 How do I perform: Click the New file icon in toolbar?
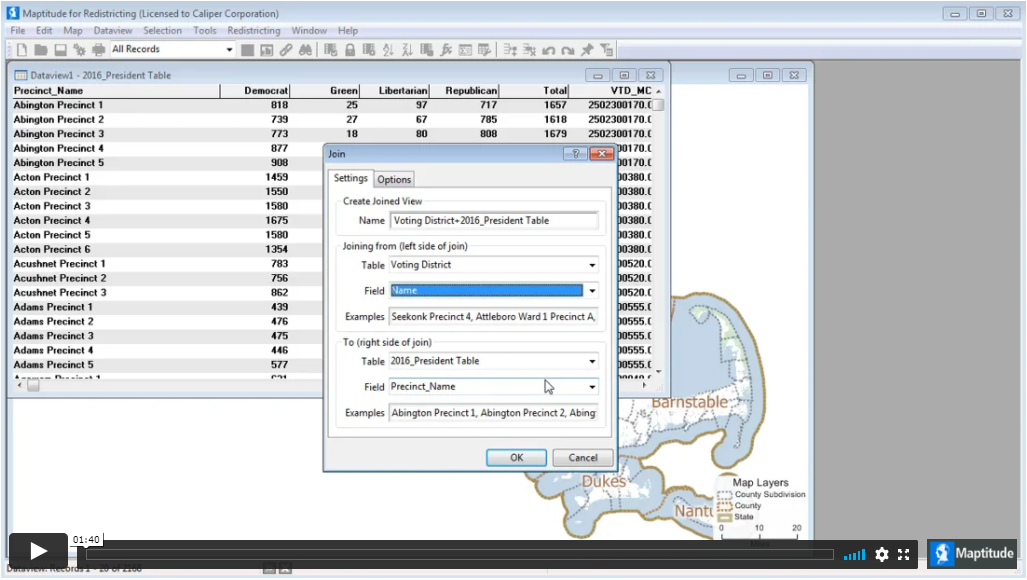(x=22, y=49)
